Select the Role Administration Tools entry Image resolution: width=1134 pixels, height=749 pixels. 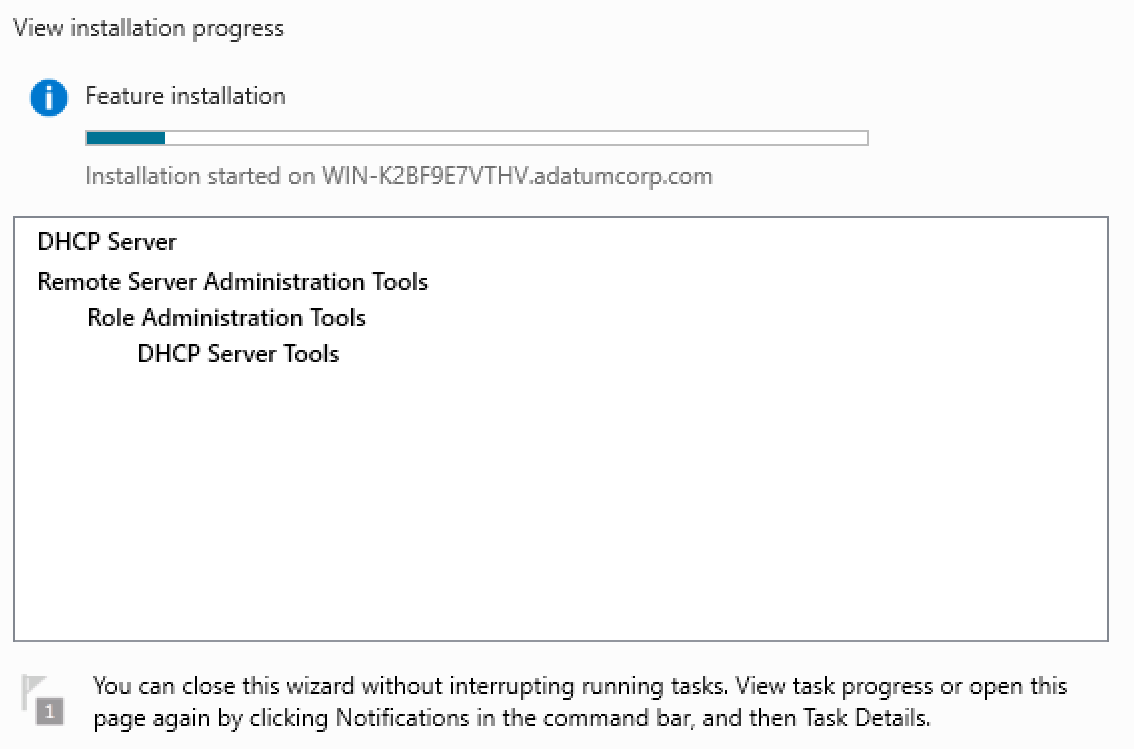click(x=226, y=318)
